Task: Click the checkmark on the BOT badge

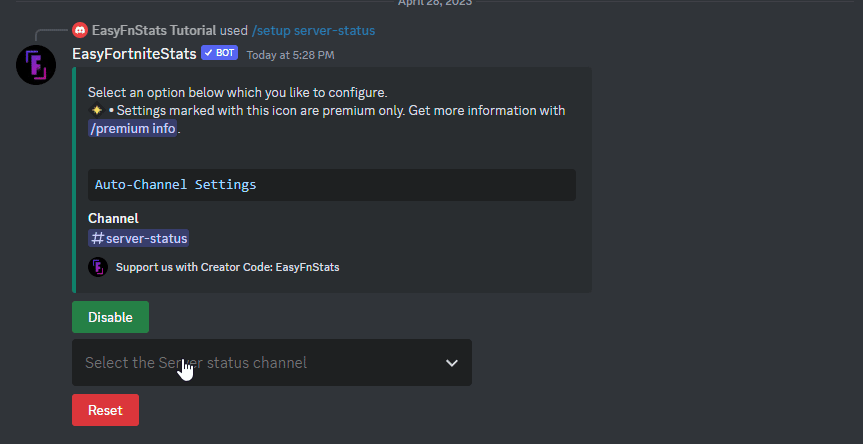Action: tap(208, 53)
